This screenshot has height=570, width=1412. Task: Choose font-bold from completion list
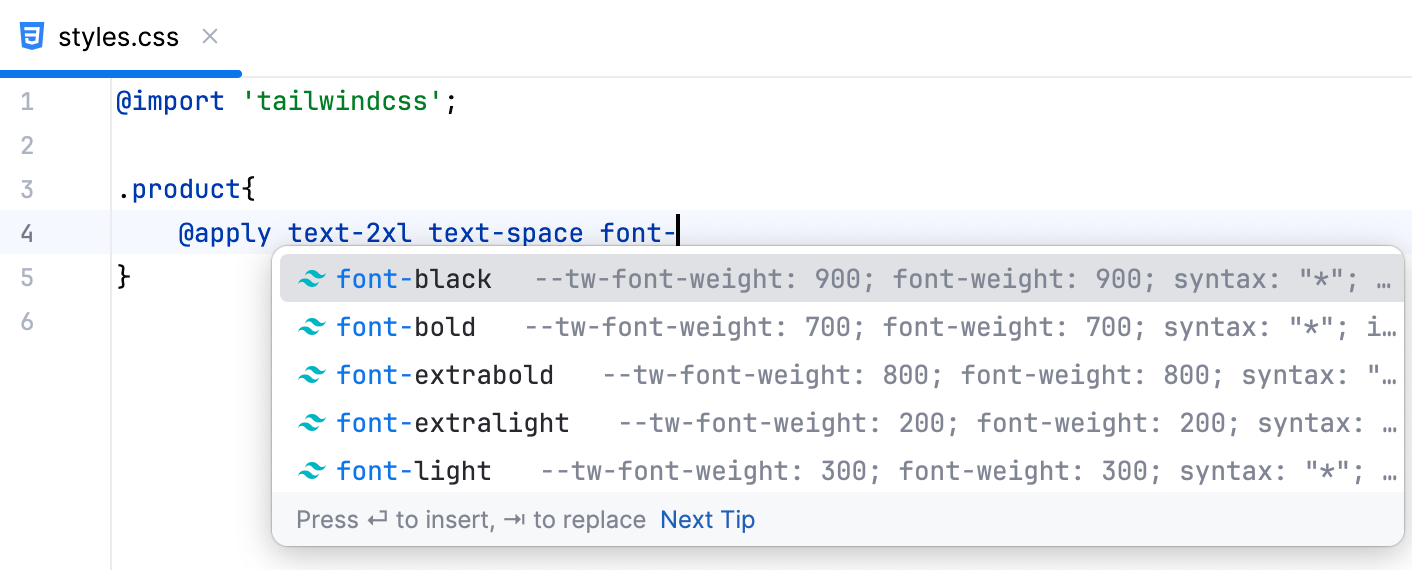coord(406,327)
